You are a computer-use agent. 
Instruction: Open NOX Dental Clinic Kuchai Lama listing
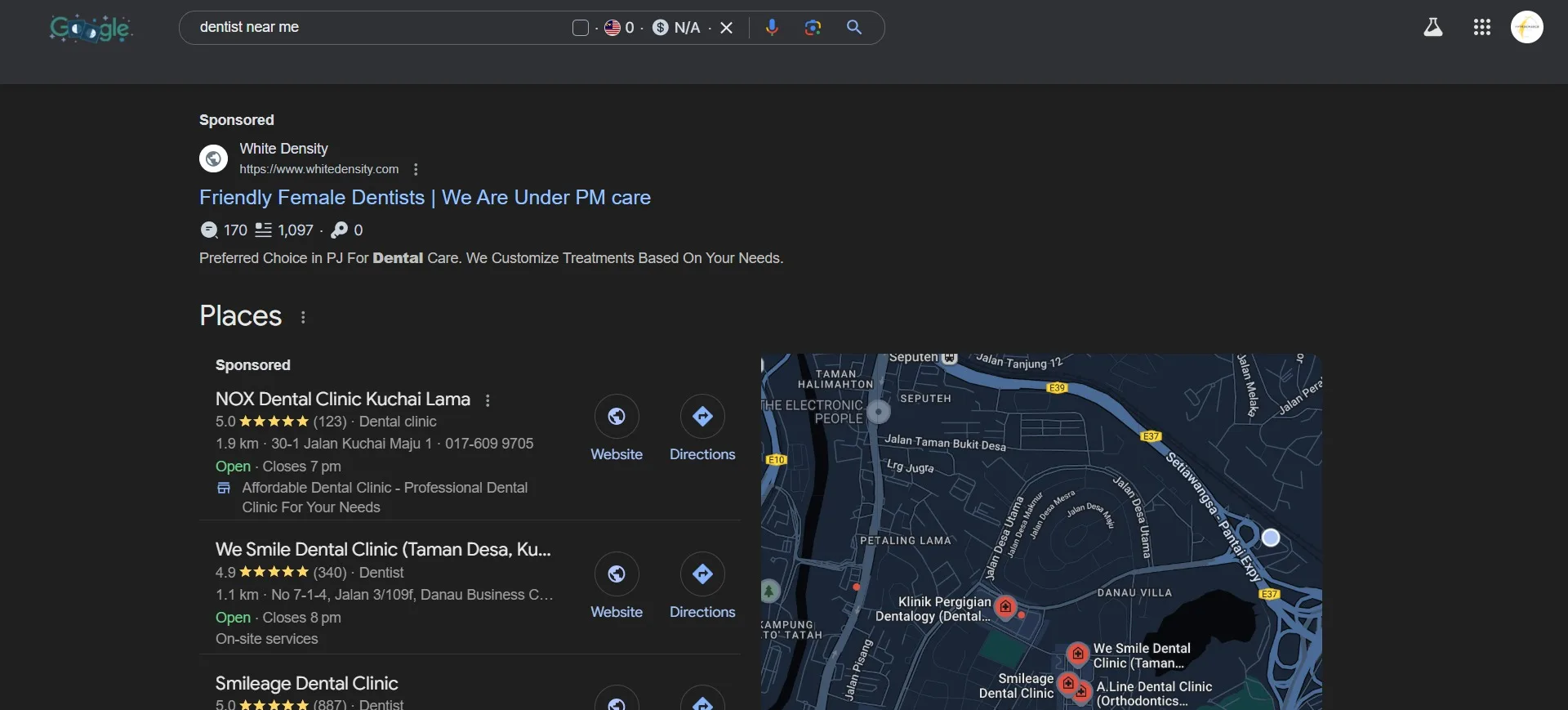(343, 400)
